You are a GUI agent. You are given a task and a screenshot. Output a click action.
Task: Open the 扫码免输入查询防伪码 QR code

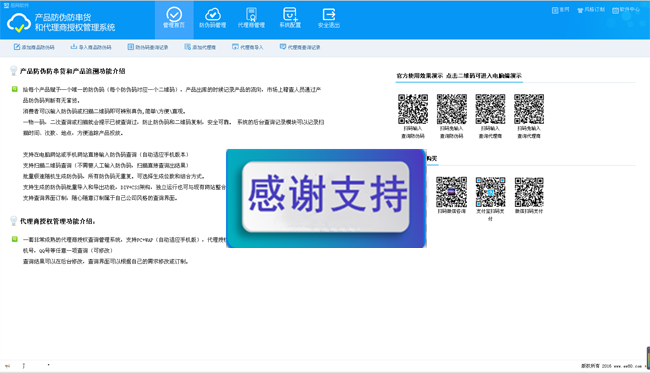click(x=451, y=109)
